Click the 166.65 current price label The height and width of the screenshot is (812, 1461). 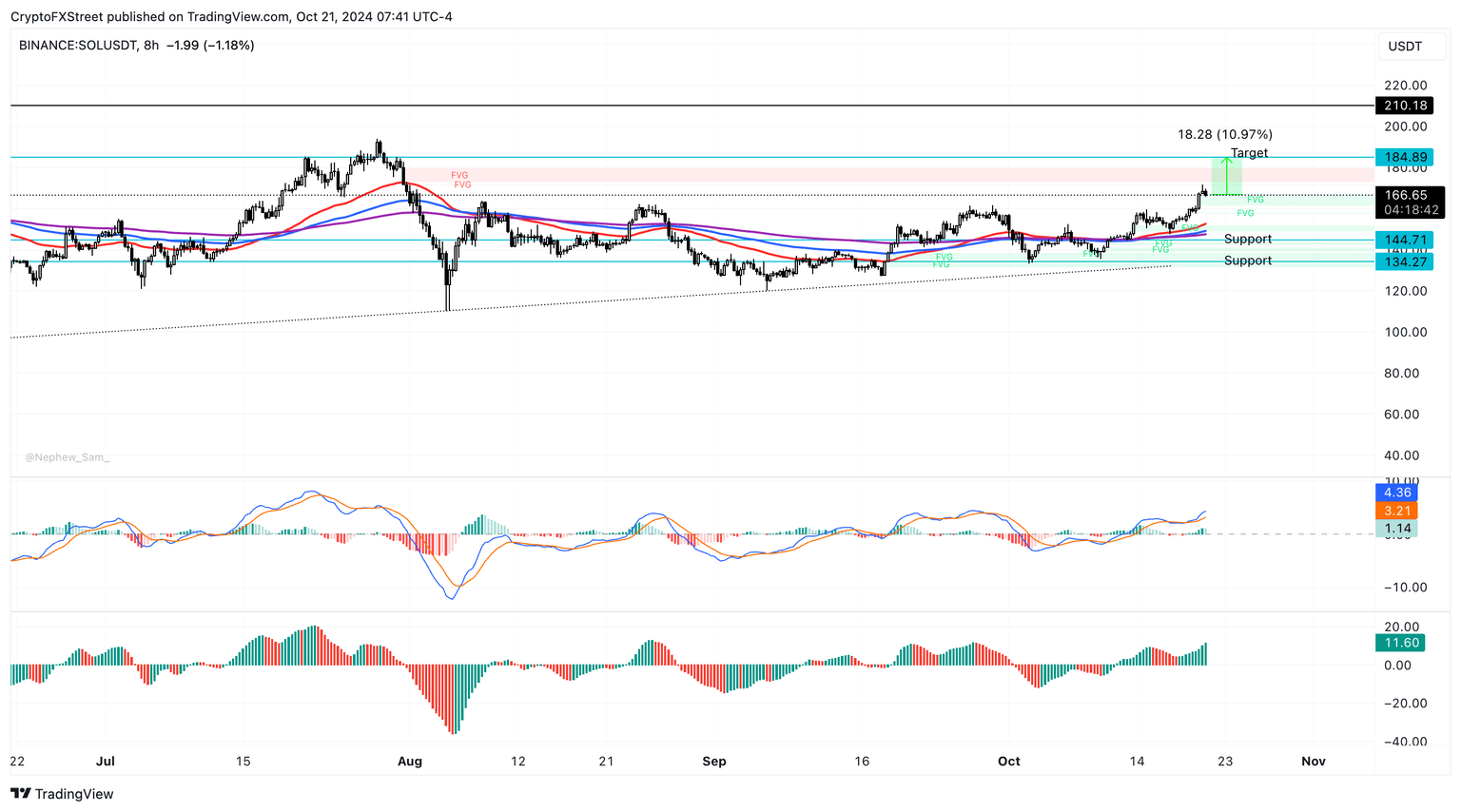(x=1405, y=195)
